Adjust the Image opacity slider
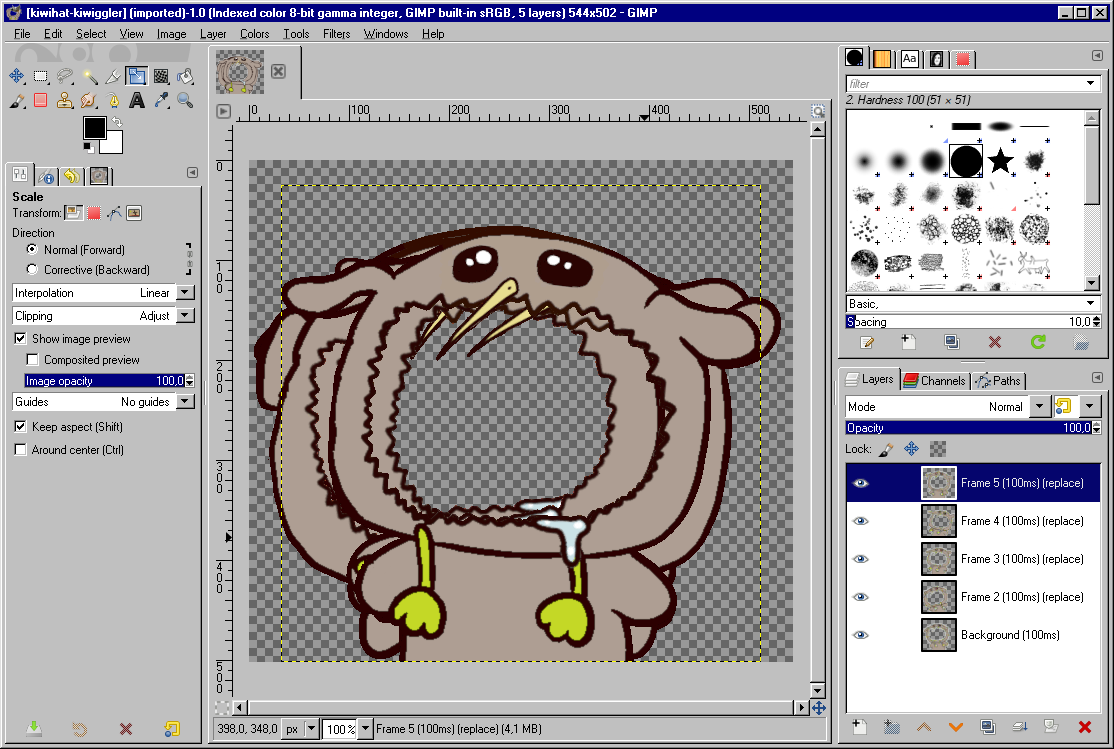Screen dimensions: 1114x749 coord(104,381)
